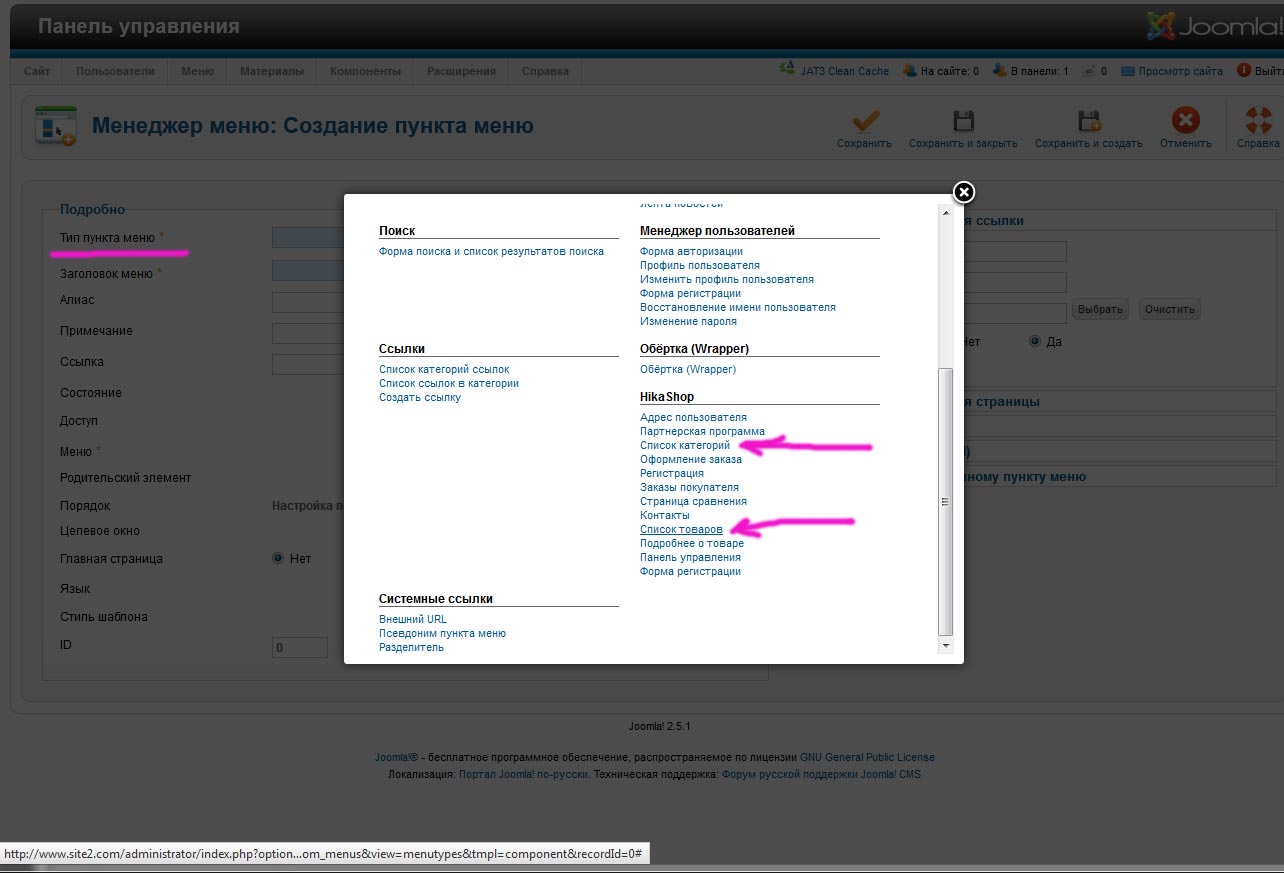
Task: Open the Меню top menu item
Action: click(197, 71)
